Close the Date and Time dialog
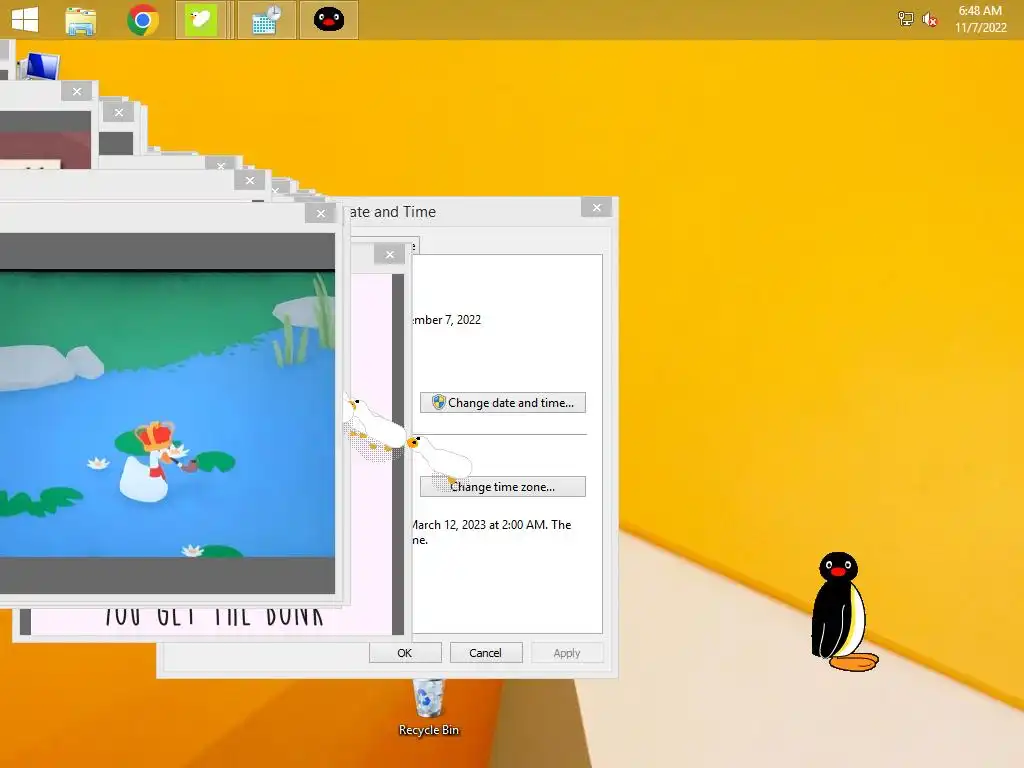The height and width of the screenshot is (768, 1024). tap(596, 208)
